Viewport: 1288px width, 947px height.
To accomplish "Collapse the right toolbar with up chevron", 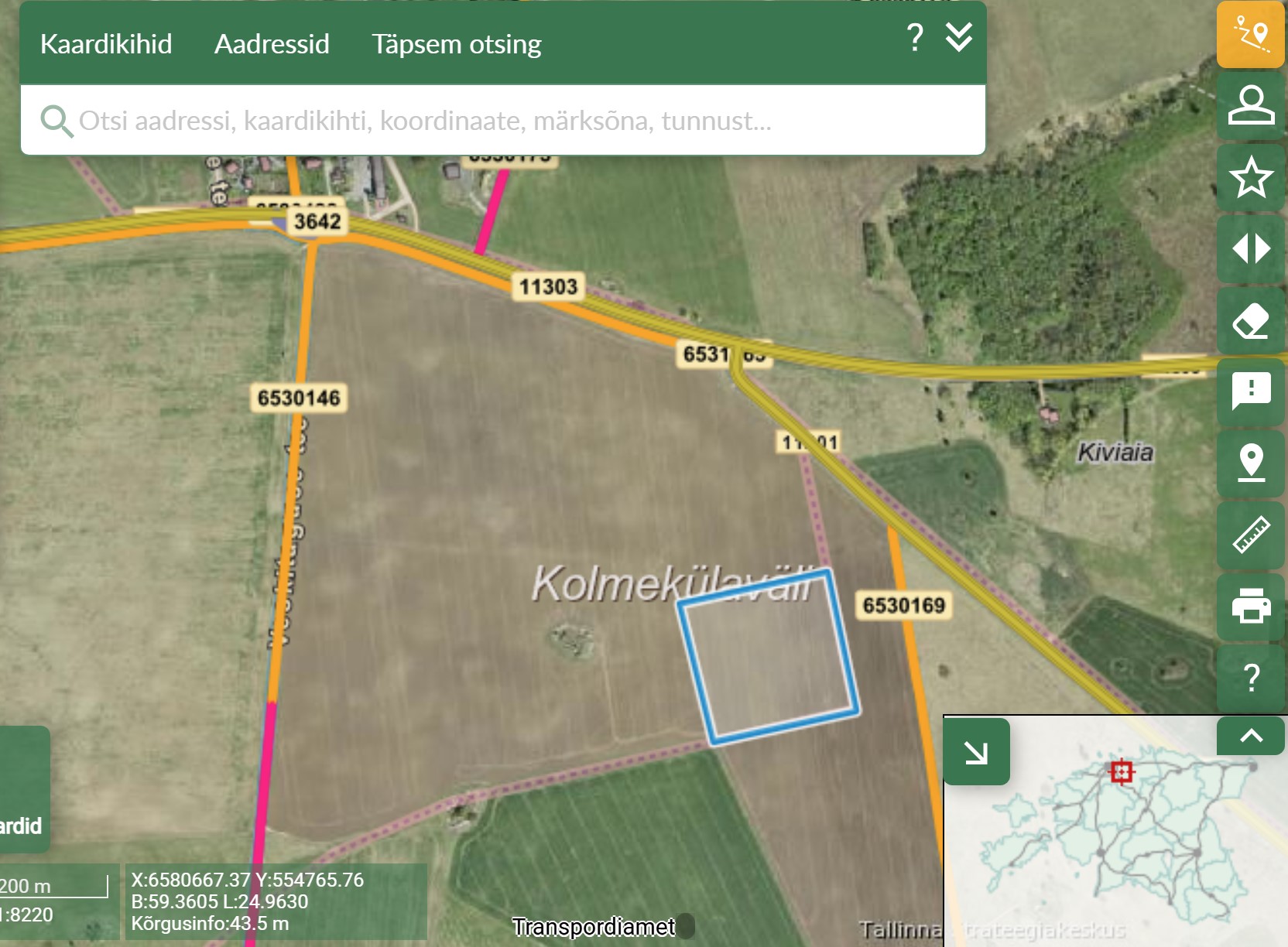I will 1251,736.
